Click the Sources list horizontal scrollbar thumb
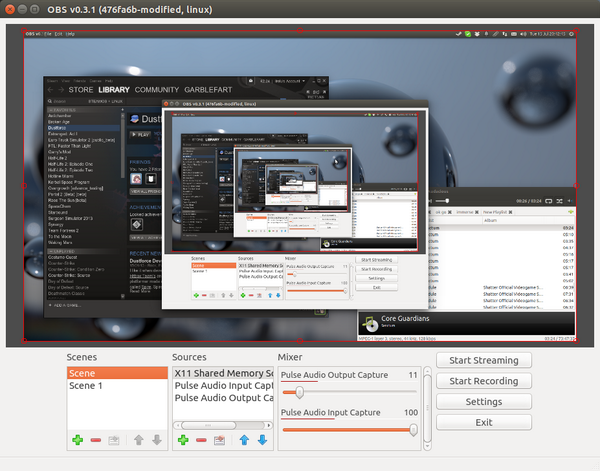 [x=209, y=425]
